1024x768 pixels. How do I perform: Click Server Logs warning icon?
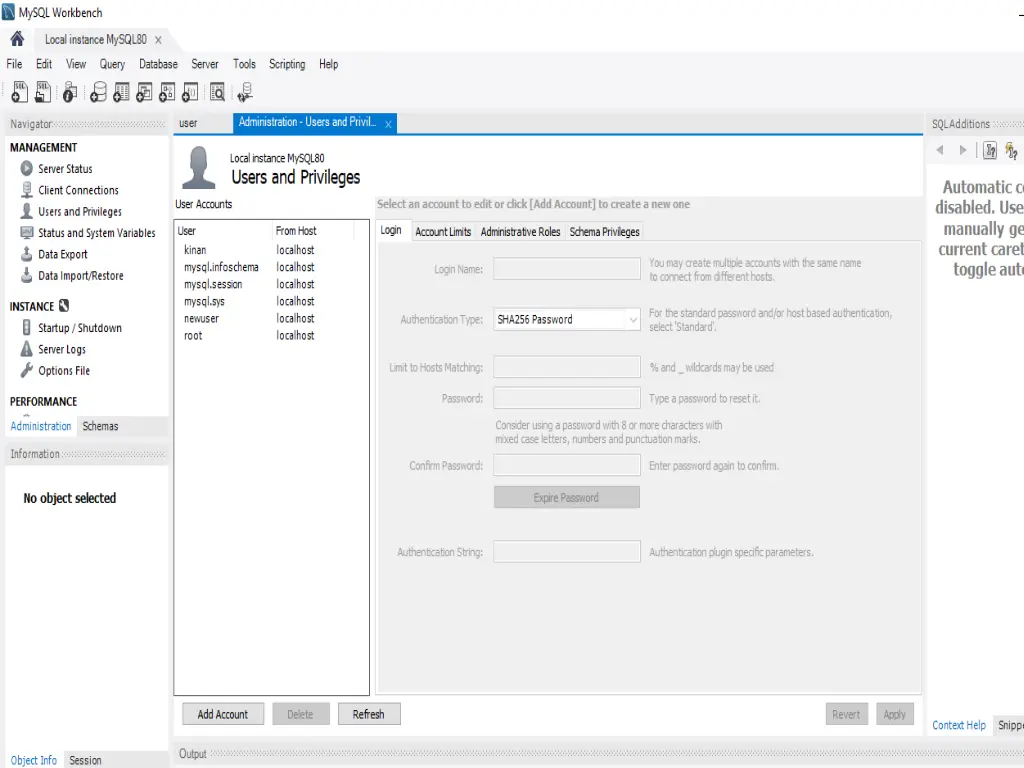tap(26, 349)
